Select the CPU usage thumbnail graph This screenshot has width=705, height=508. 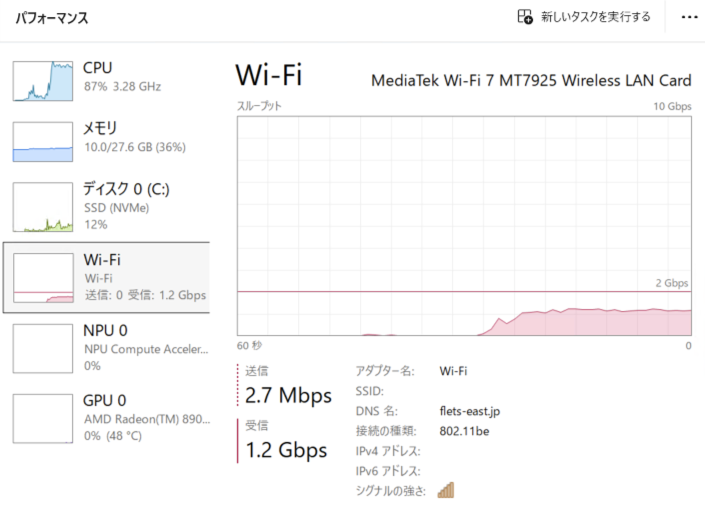(x=43, y=81)
